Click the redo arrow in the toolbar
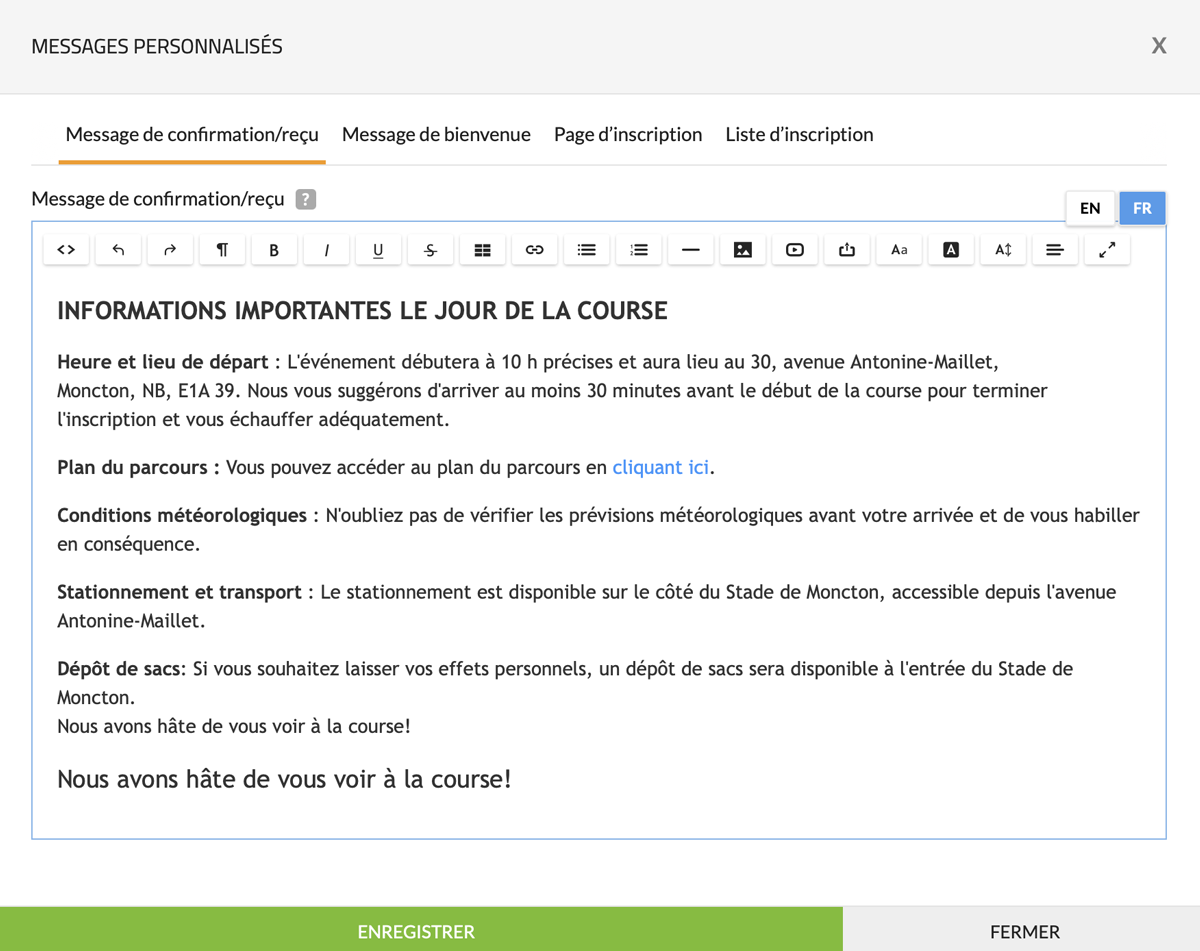The image size is (1200, 951). pos(170,250)
